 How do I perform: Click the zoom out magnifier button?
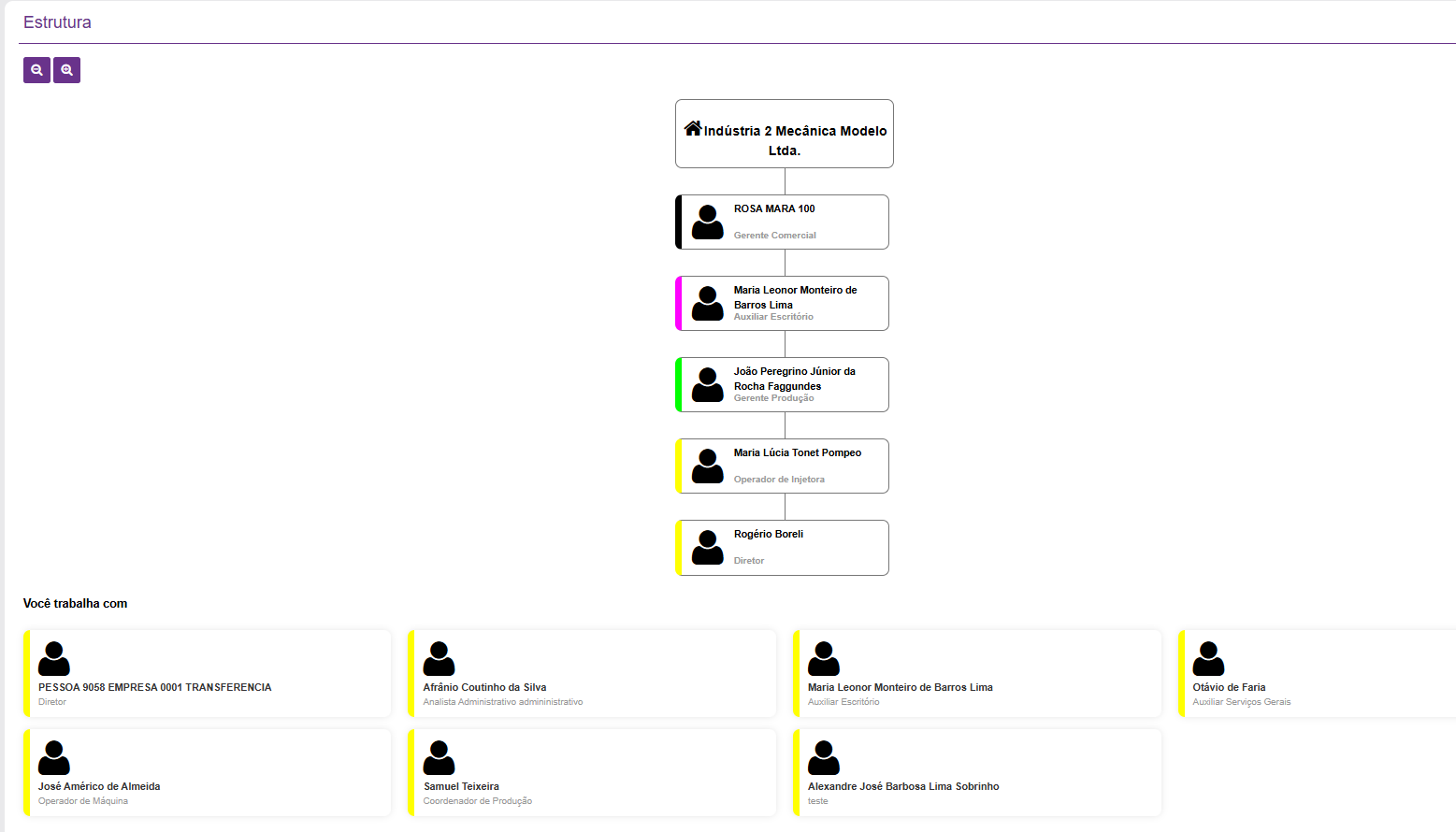click(36, 70)
